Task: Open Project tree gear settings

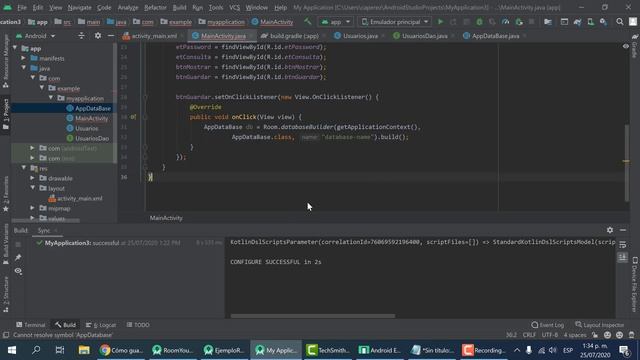Action: 98,36
